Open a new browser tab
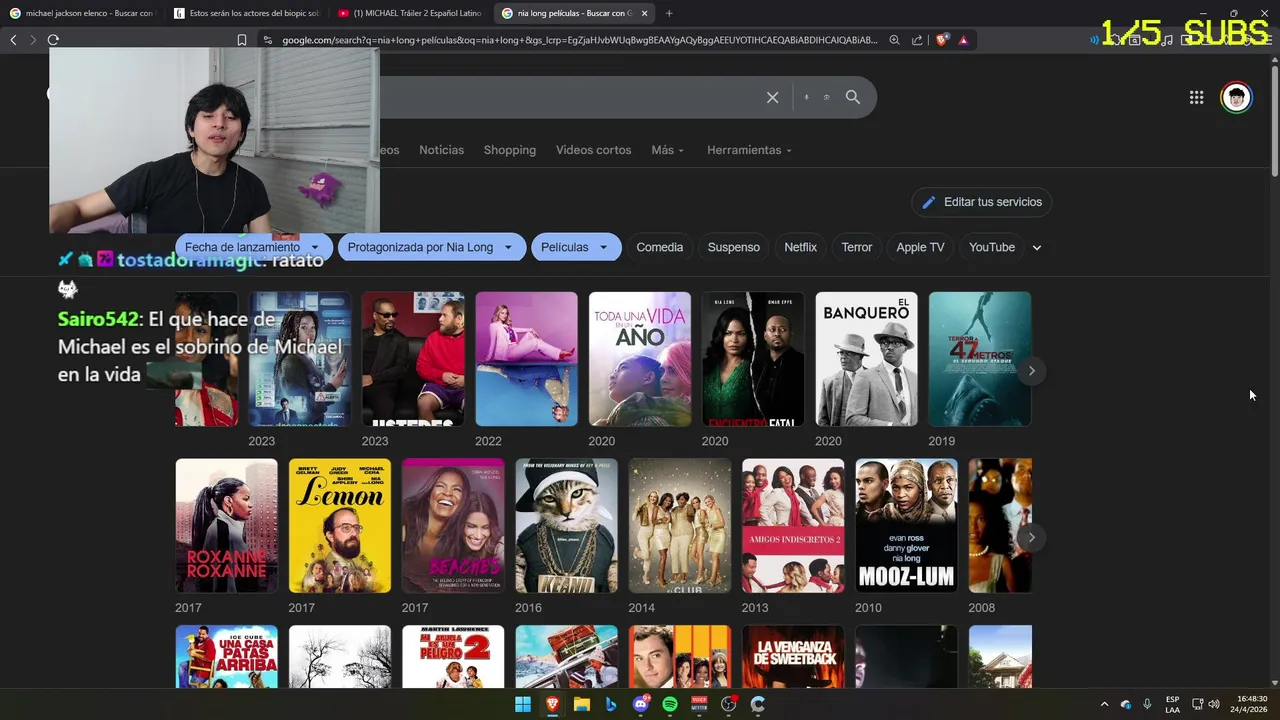1280x720 pixels. (669, 13)
